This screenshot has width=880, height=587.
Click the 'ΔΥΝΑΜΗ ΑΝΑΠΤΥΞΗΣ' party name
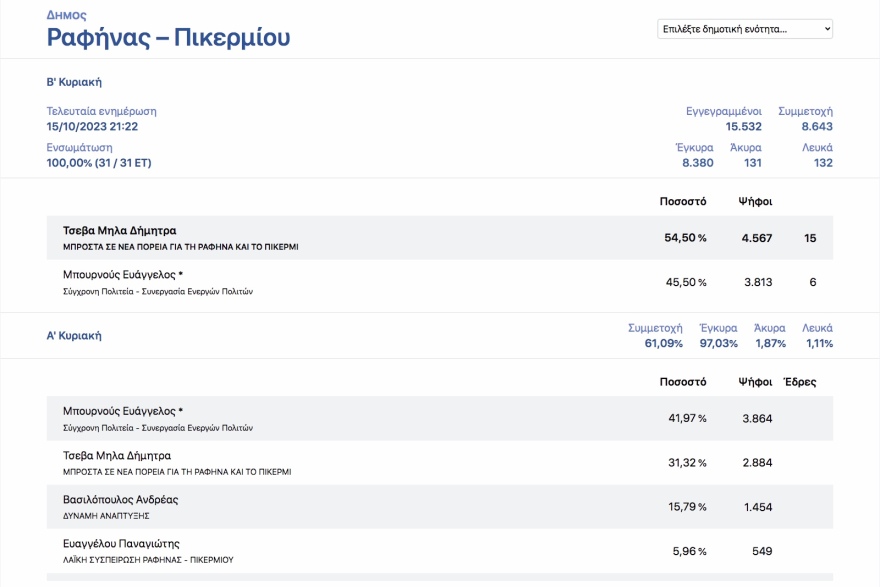click(x=106, y=516)
